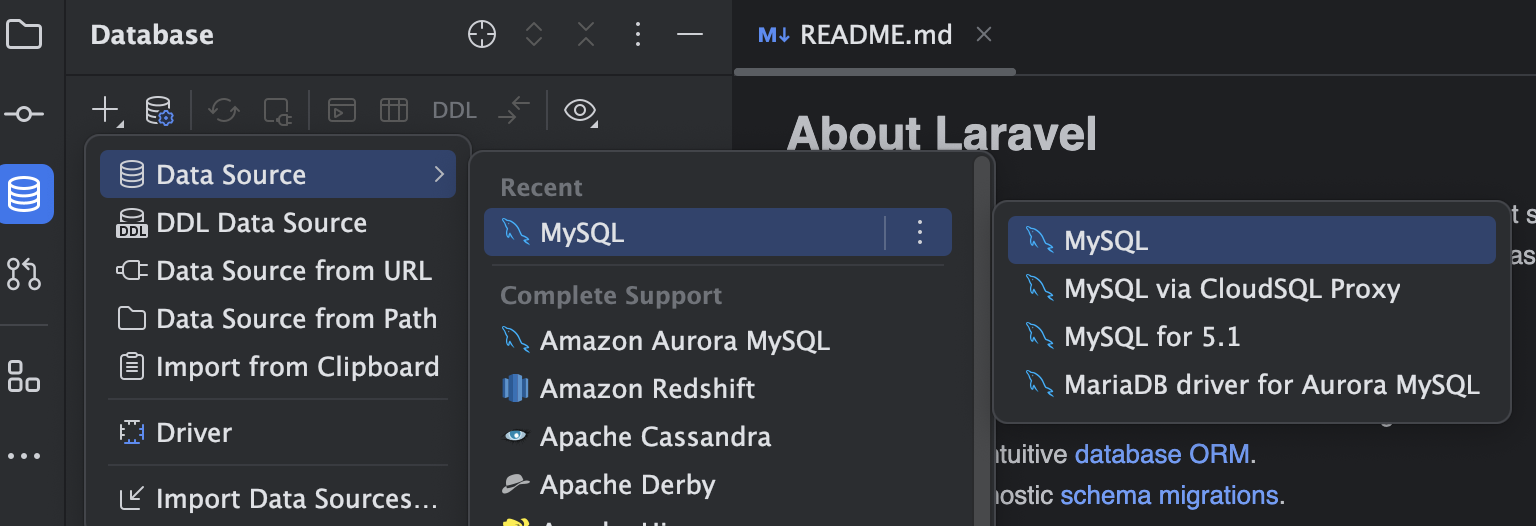
Task: Select Amazon Redshift data source
Action: [718, 389]
